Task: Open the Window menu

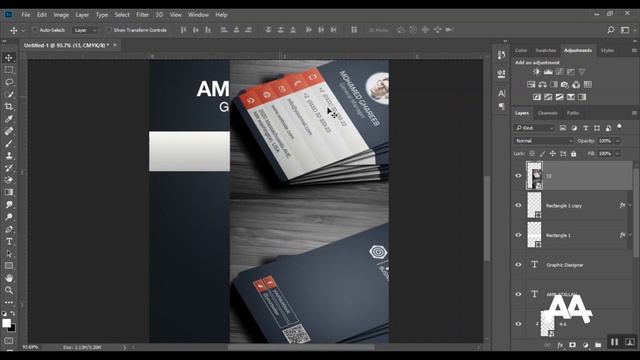Action: coord(198,15)
